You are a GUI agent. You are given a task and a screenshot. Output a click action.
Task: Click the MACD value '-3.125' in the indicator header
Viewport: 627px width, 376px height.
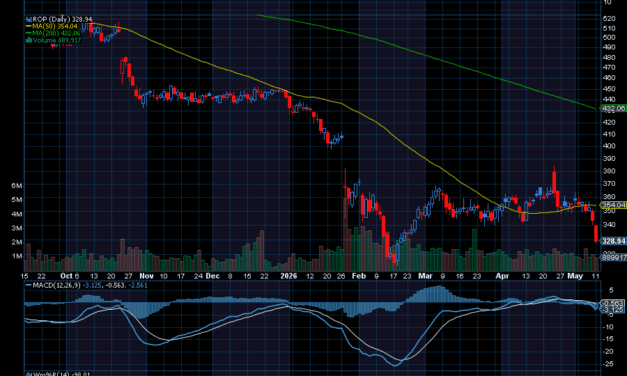92,285
